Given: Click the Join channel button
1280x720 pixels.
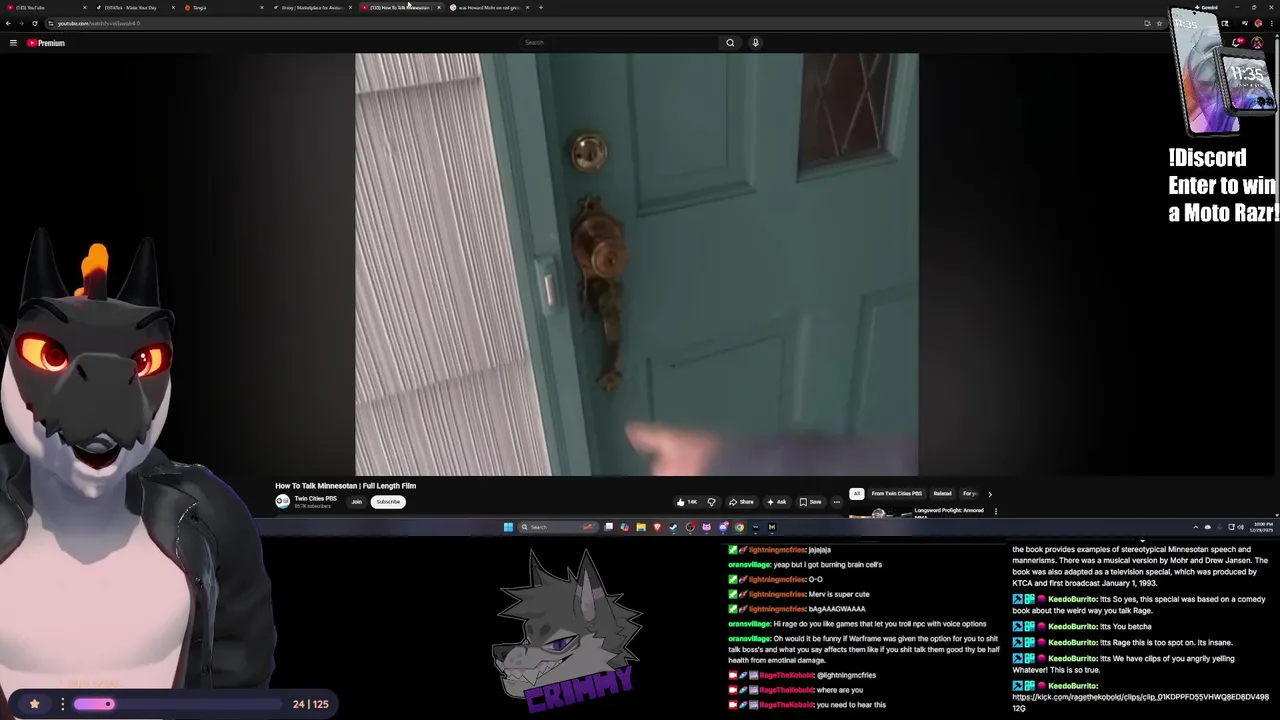Looking at the screenshot, I should 356,502.
